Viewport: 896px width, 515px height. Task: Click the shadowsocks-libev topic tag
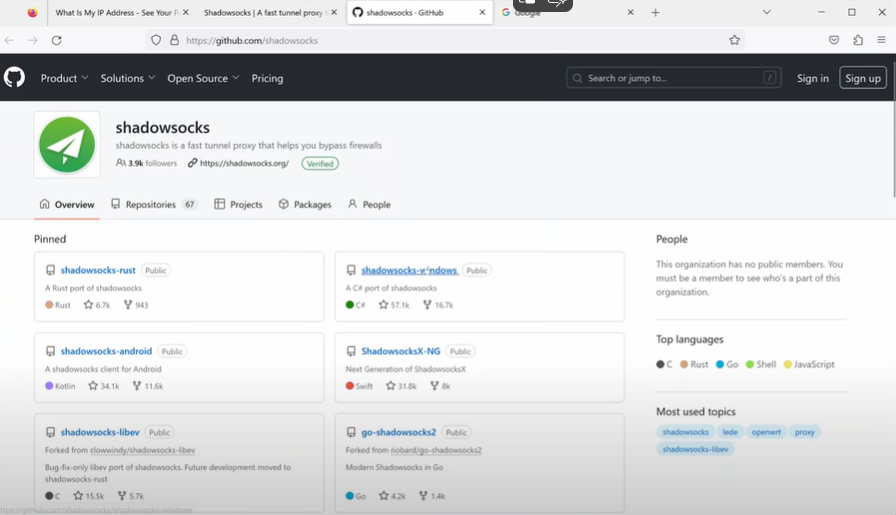[695, 449]
